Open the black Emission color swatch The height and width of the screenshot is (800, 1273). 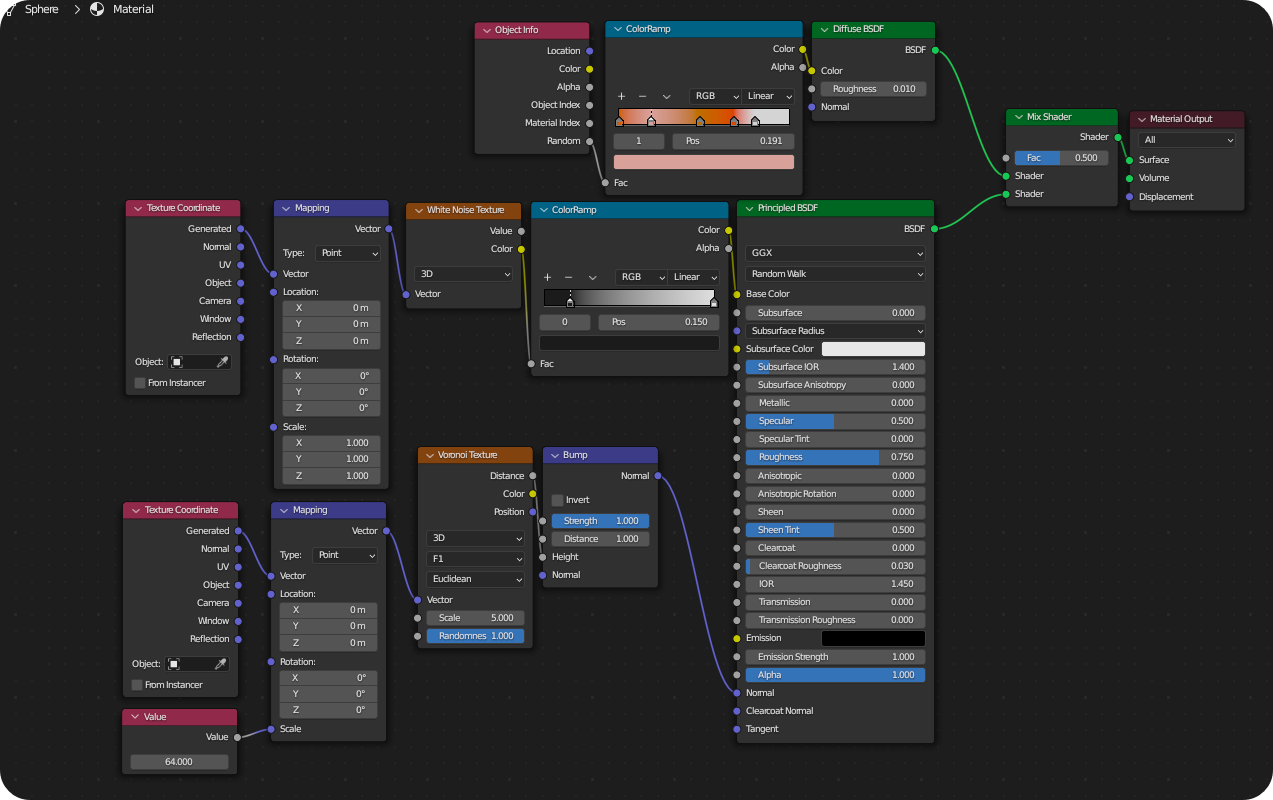(x=873, y=638)
